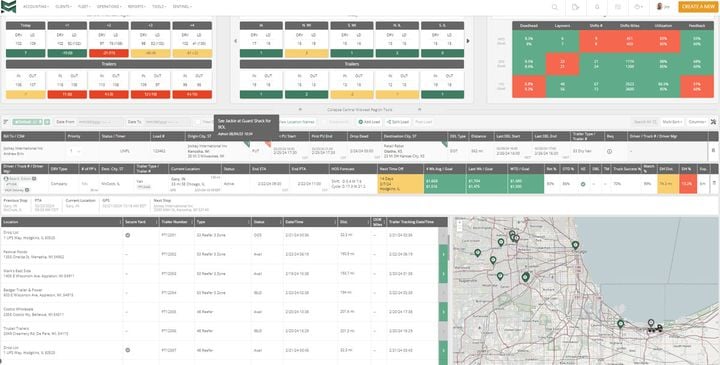720x365 pixels.
Task: Click Trudell Trailers location row
Action: point(62,331)
